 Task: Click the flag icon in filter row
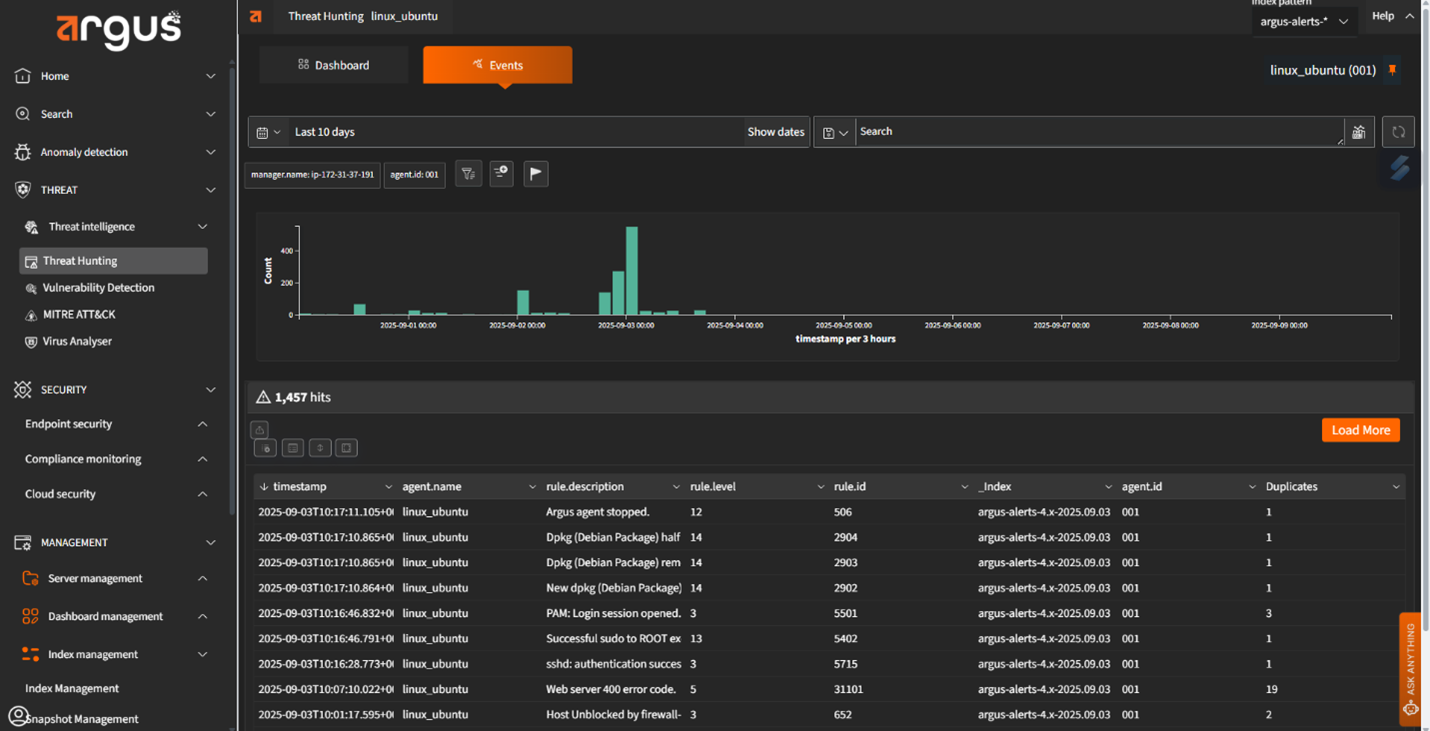click(x=536, y=174)
